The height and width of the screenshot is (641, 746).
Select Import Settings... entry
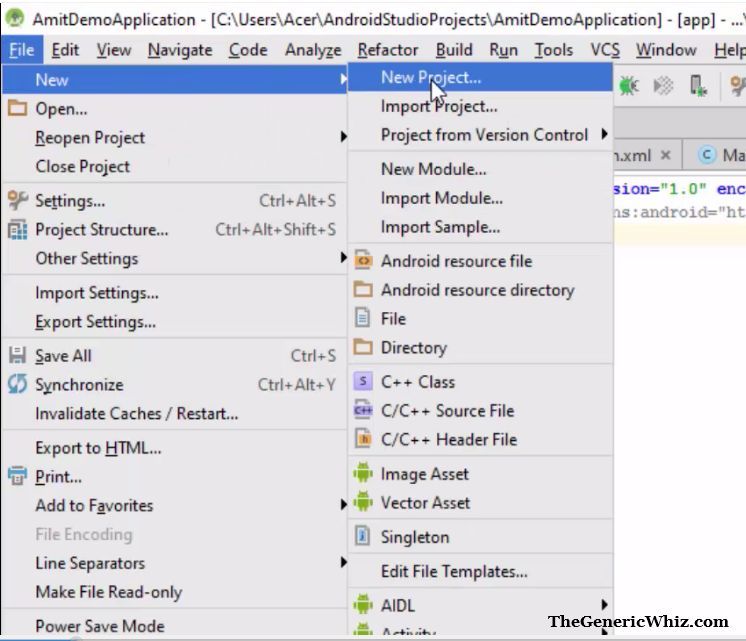tap(175, 292)
